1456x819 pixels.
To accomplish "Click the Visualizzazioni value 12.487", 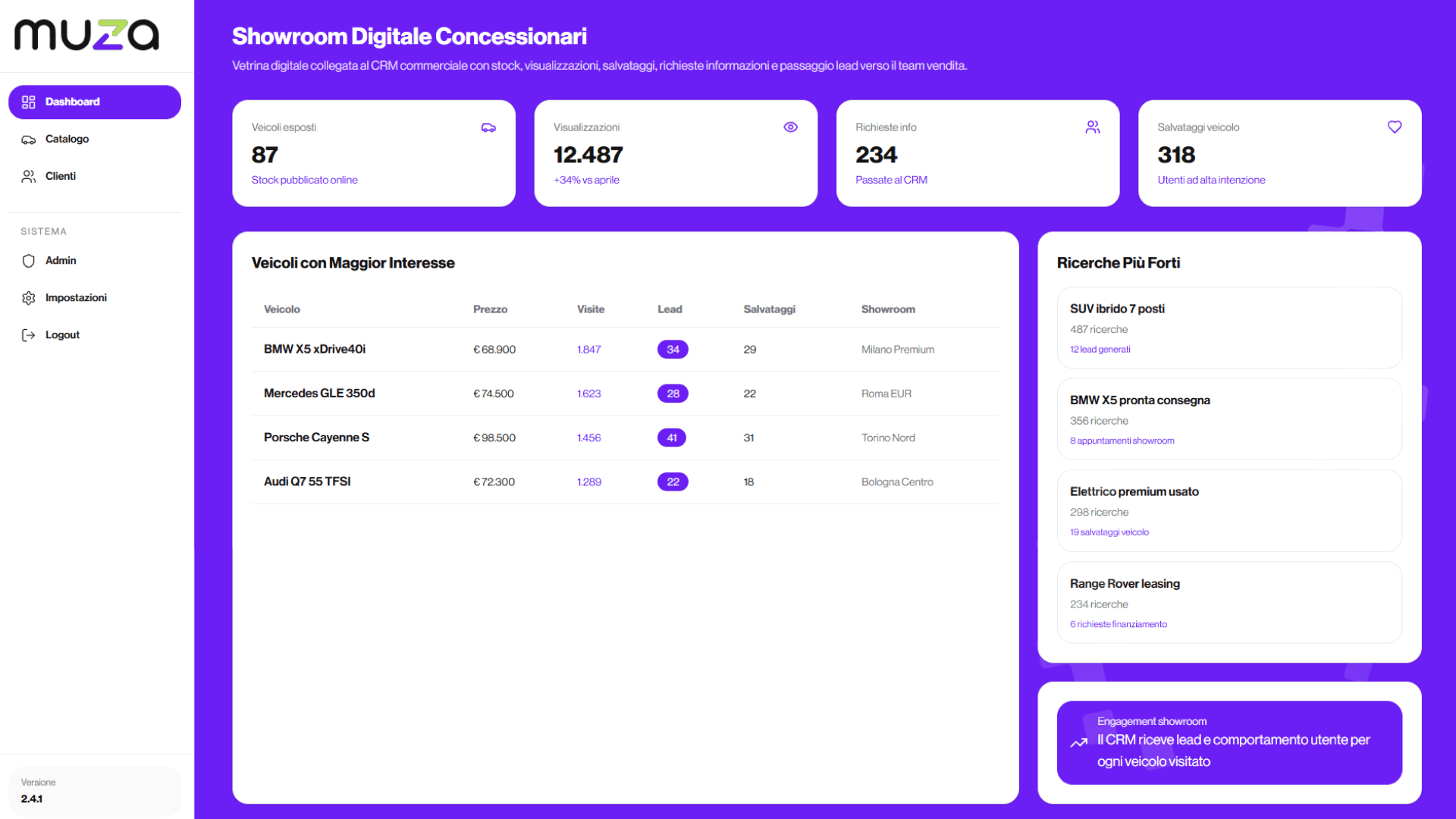I will 588,155.
